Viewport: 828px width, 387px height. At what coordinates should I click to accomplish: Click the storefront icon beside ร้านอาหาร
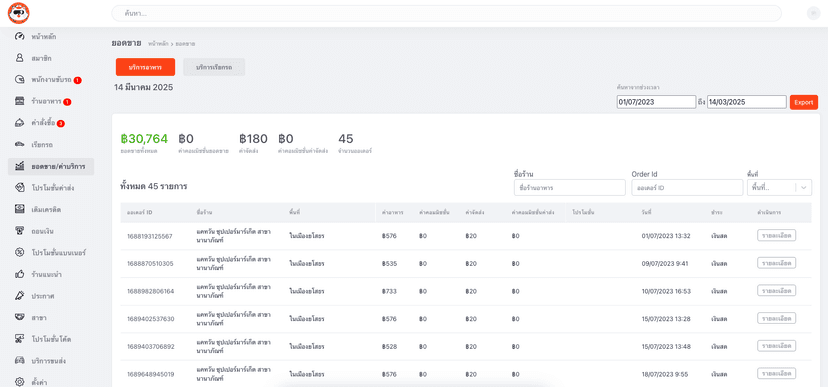pyautogui.click(x=20, y=101)
